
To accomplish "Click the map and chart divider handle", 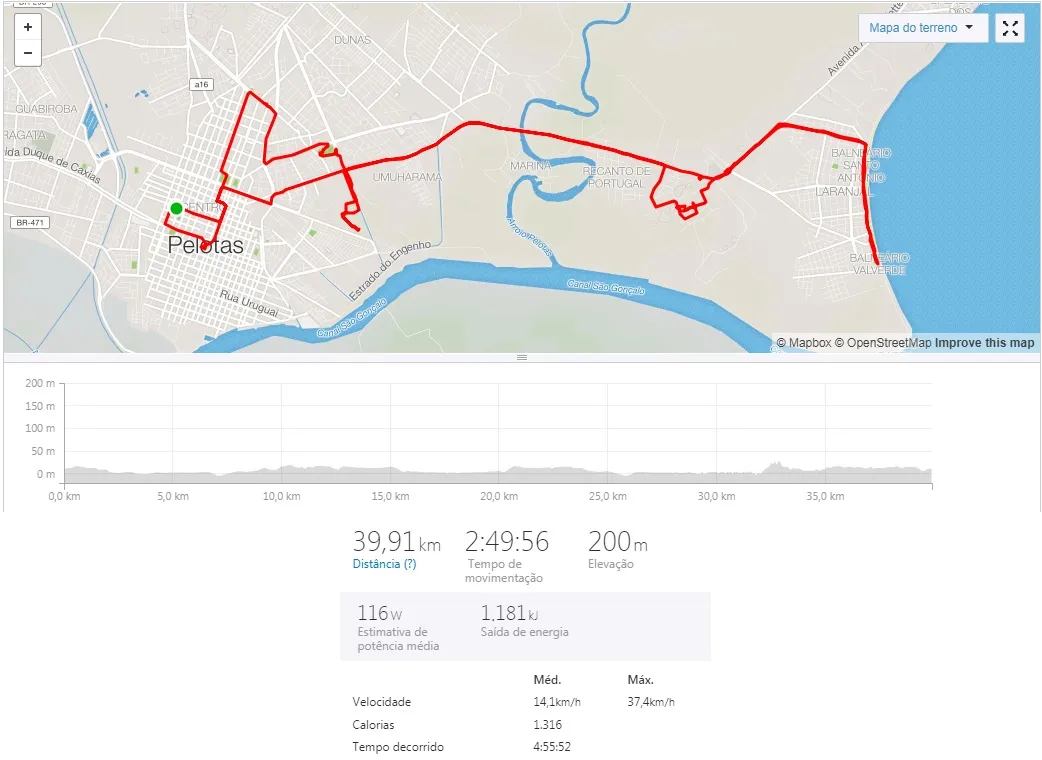I will tap(521, 357).
